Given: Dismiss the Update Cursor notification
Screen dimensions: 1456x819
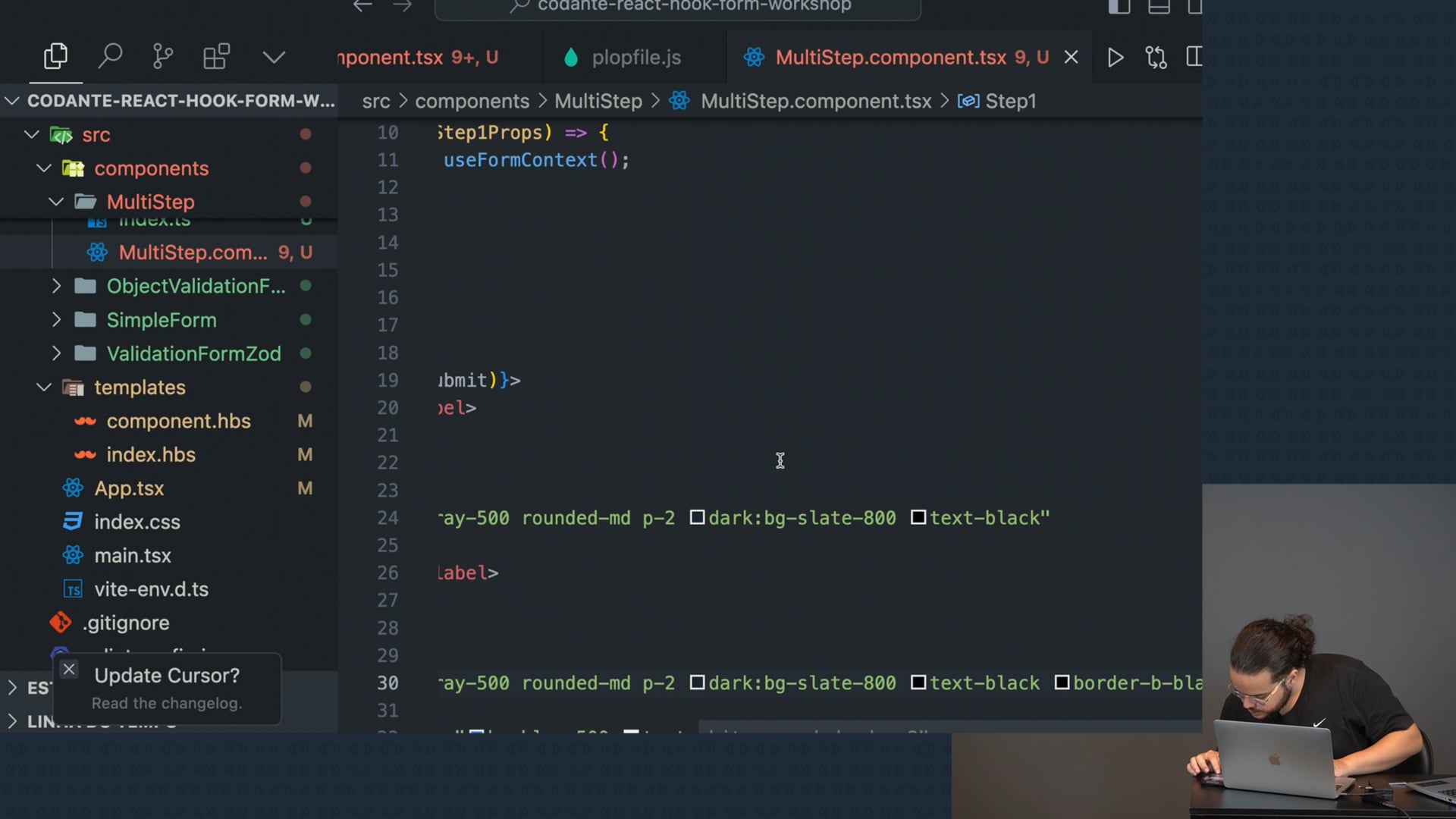Looking at the screenshot, I should pos(69,670).
